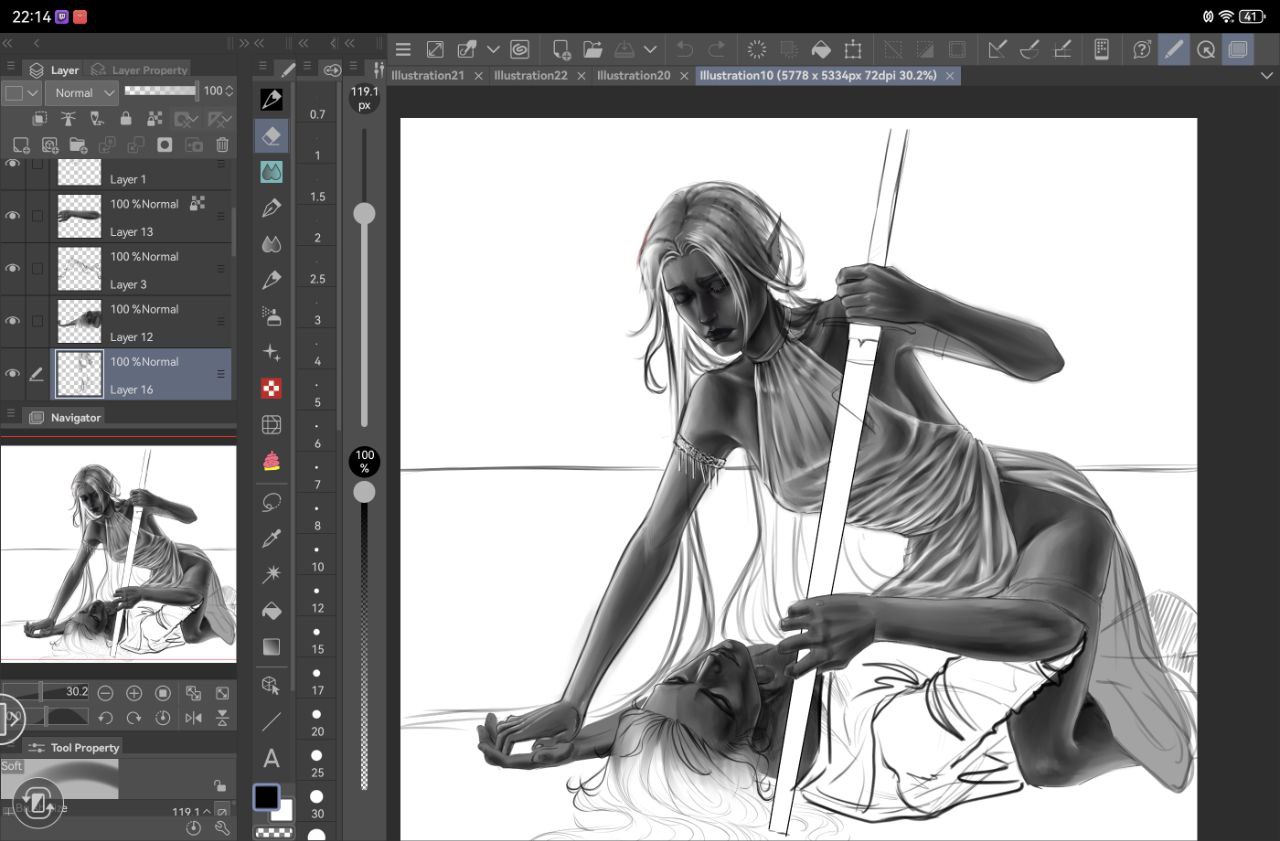Click the black main color swatch
The height and width of the screenshot is (841, 1280).
tap(266, 796)
